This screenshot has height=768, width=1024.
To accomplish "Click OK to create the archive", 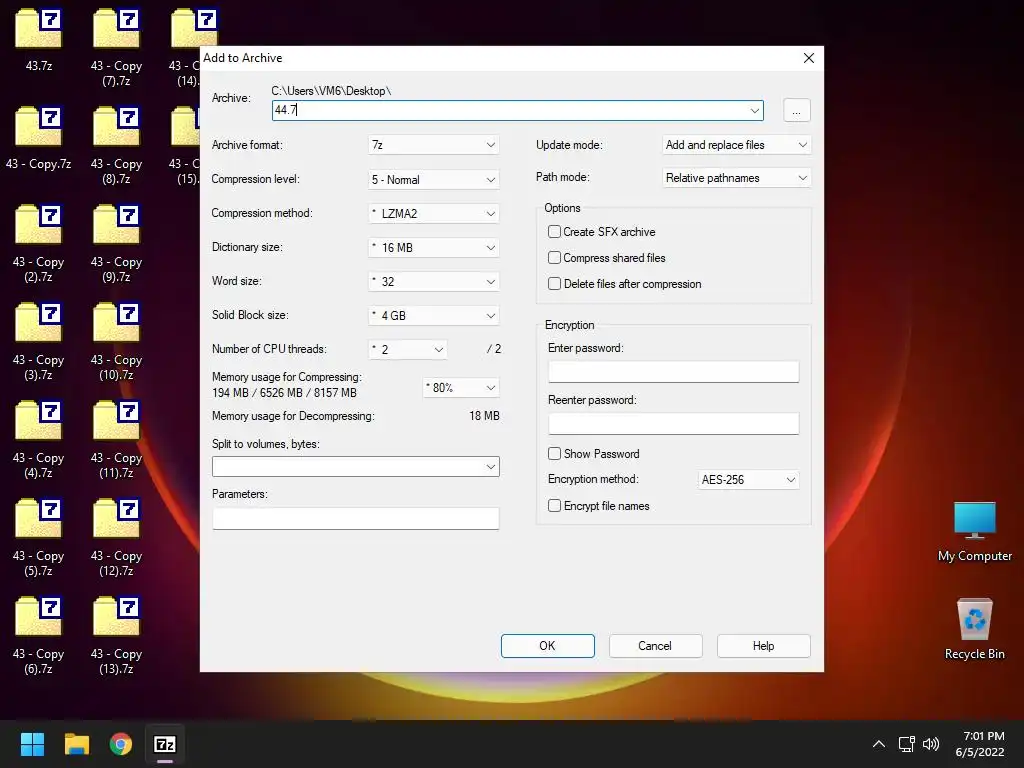I will (x=547, y=646).
